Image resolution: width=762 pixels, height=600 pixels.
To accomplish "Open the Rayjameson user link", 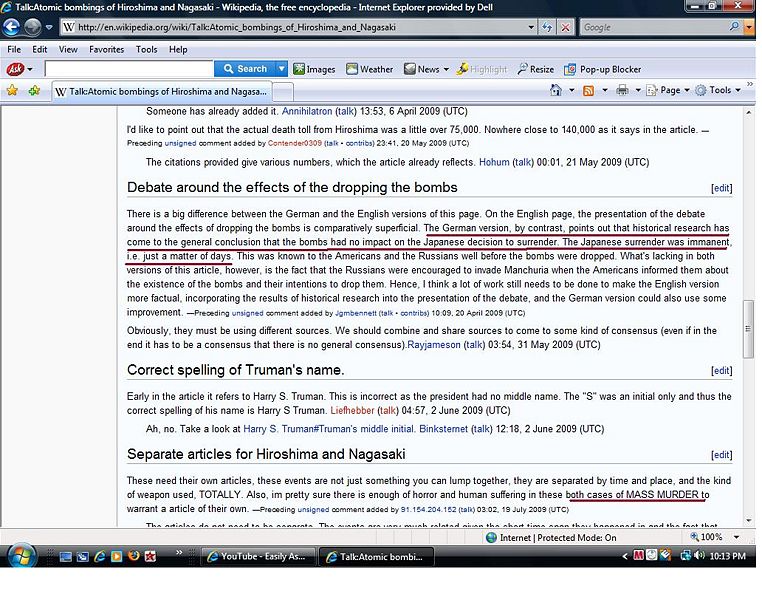I will pos(433,345).
